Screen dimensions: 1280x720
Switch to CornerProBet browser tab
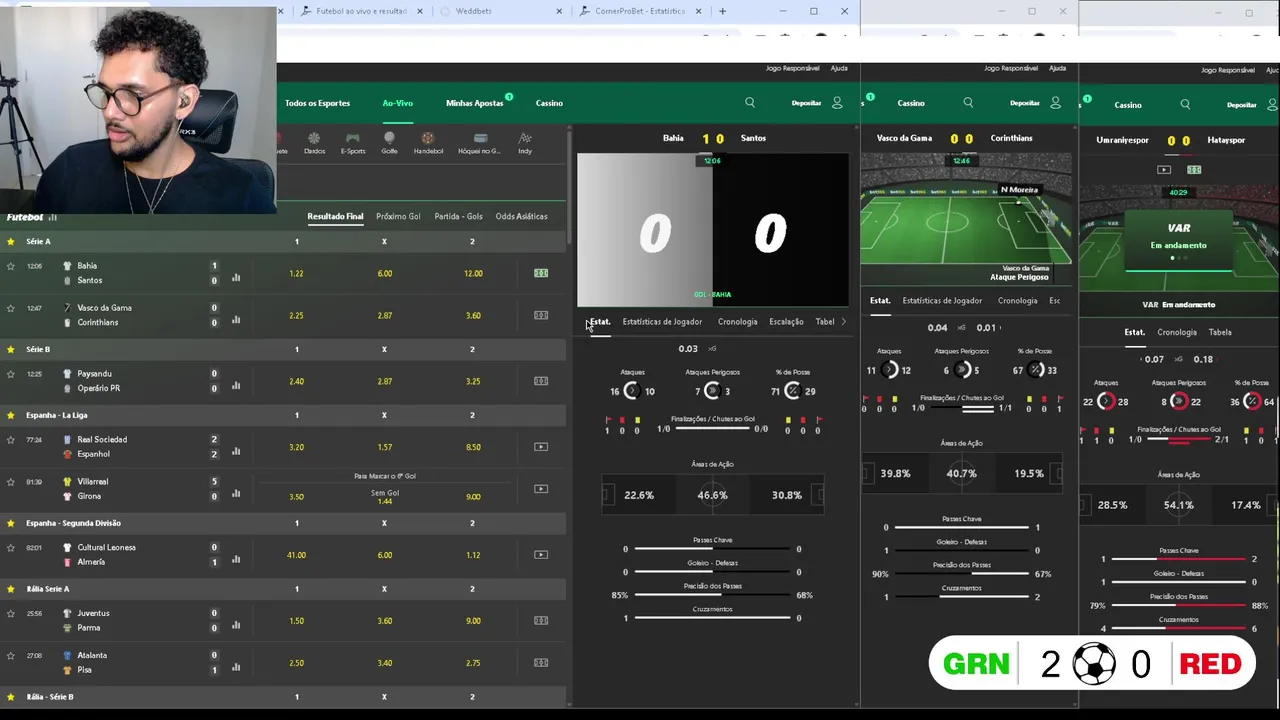[640, 11]
